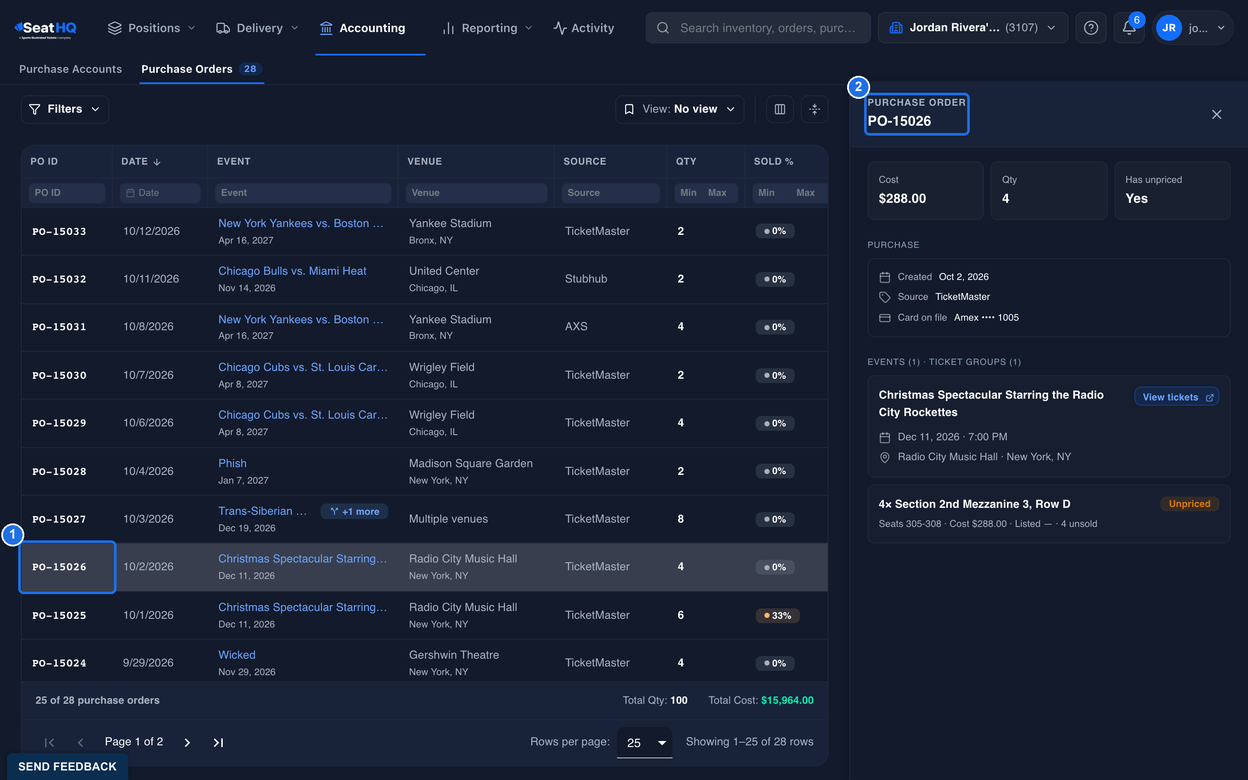Click the Gershwin Theatre venue cell
This screenshot has width=1248, height=780.
[454, 655]
